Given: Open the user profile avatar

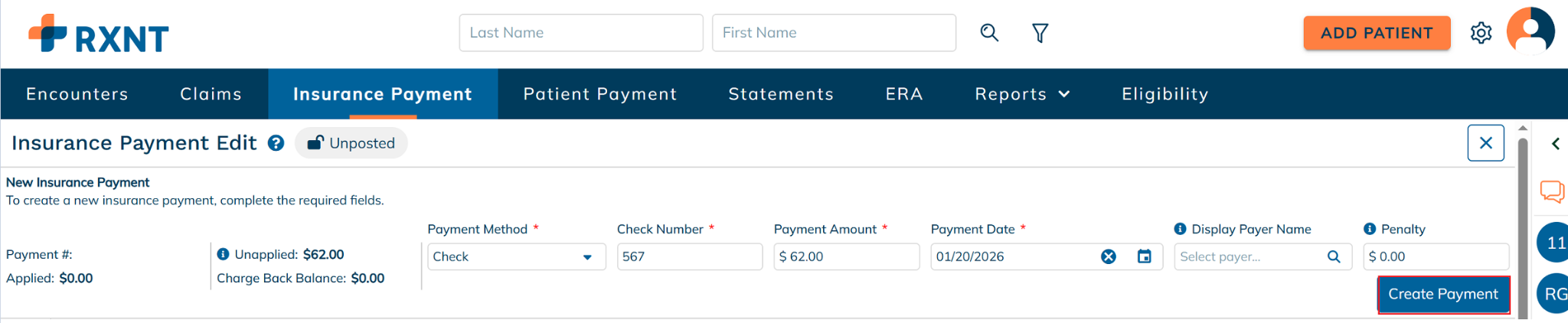Looking at the screenshot, I should pyautogui.click(x=1530, y=32).
